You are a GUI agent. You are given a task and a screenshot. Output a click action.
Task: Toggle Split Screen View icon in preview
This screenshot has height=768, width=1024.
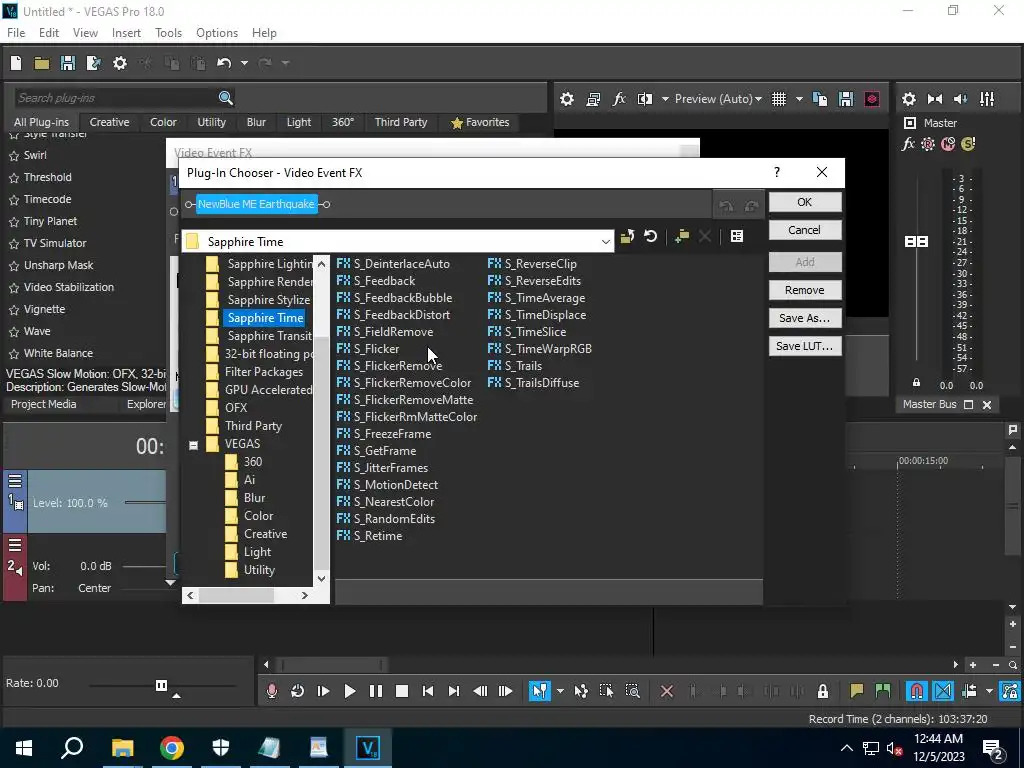(645, 99)
